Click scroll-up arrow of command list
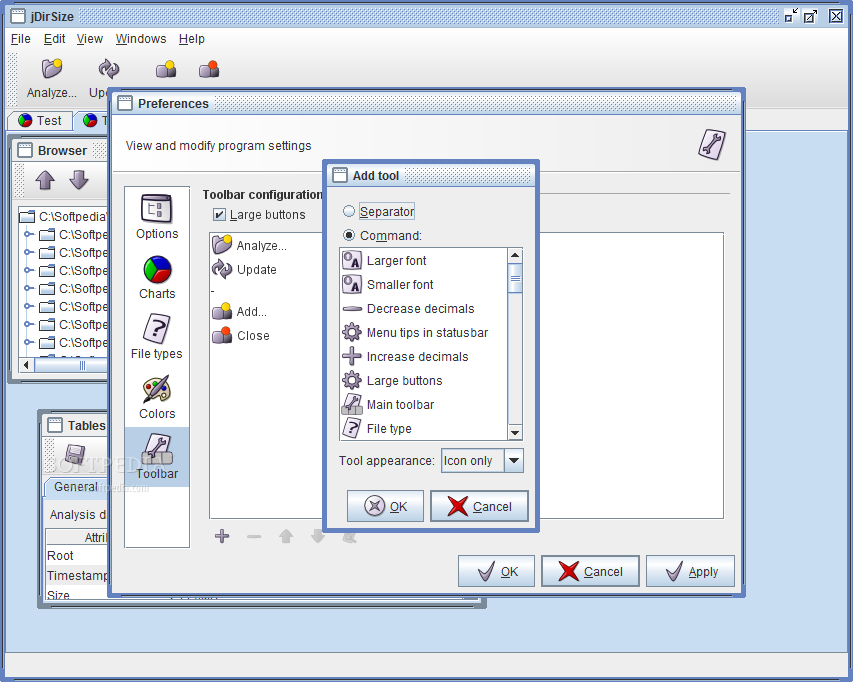The height and width of the screenshot is (682, 853). coord(515,256)
